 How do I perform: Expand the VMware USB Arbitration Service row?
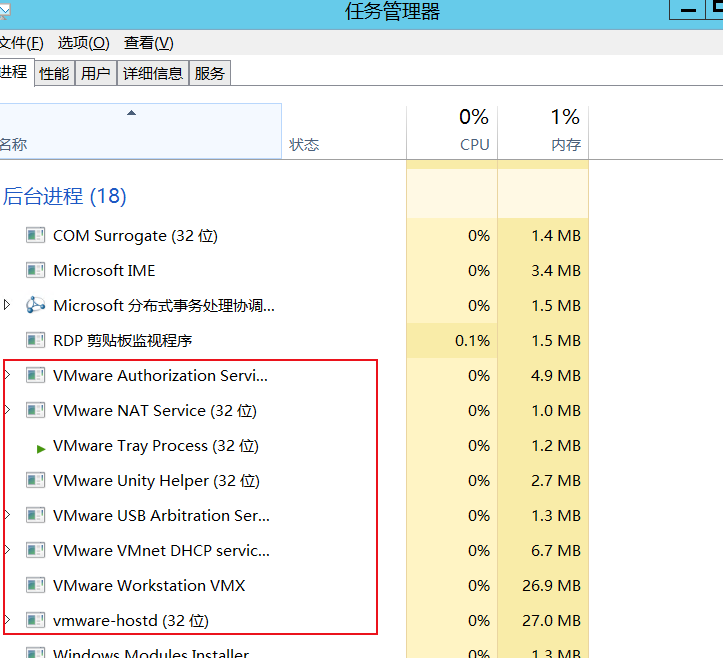pos(7,515)
